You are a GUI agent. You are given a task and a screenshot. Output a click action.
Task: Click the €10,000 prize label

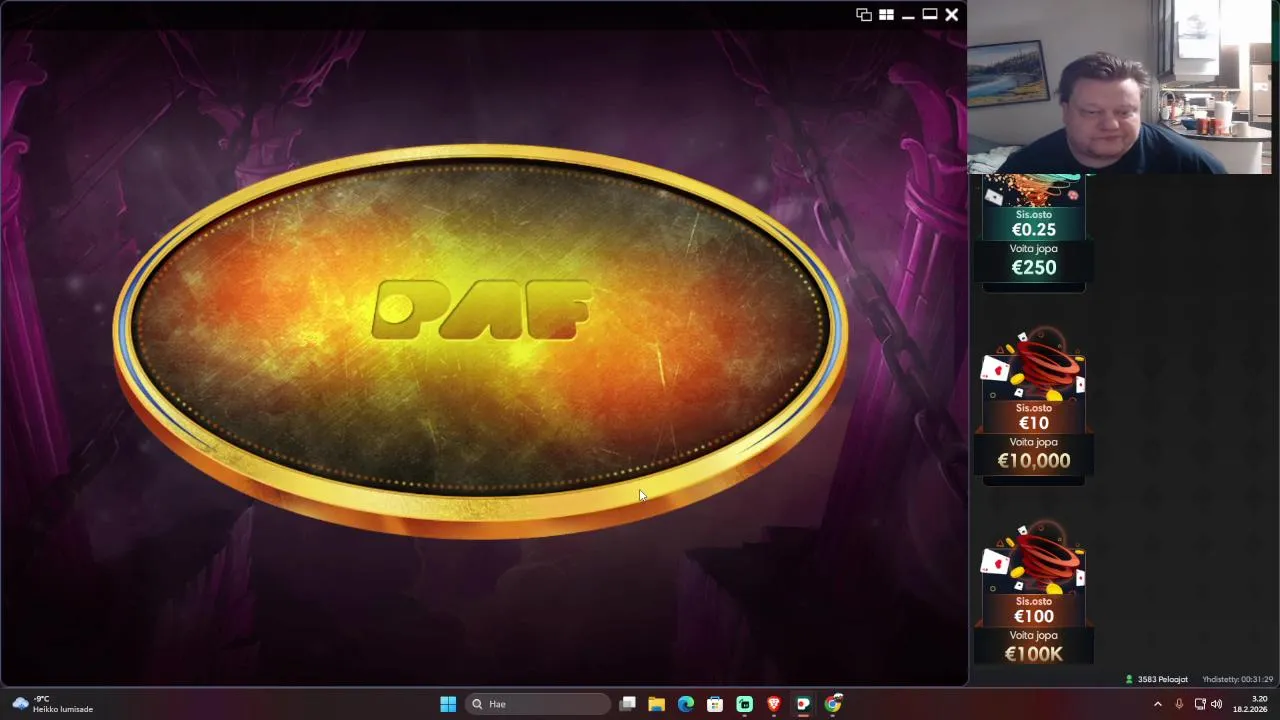point(1034,461)
